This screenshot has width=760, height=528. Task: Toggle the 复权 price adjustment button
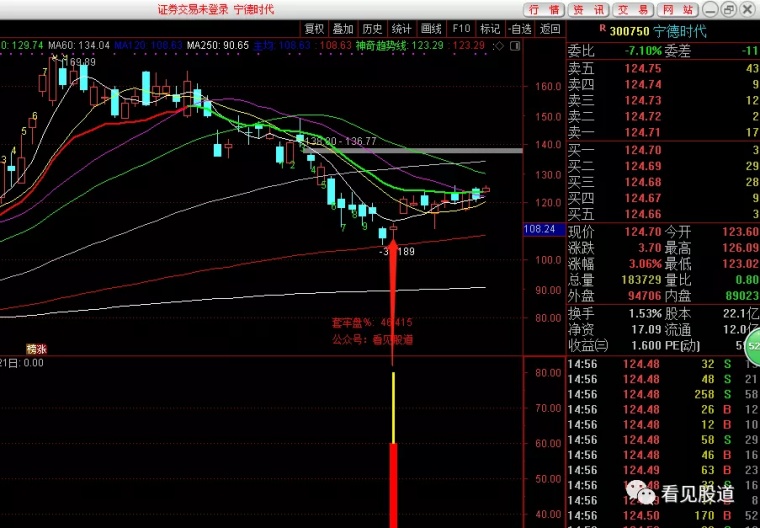click(x=315, y=29)
